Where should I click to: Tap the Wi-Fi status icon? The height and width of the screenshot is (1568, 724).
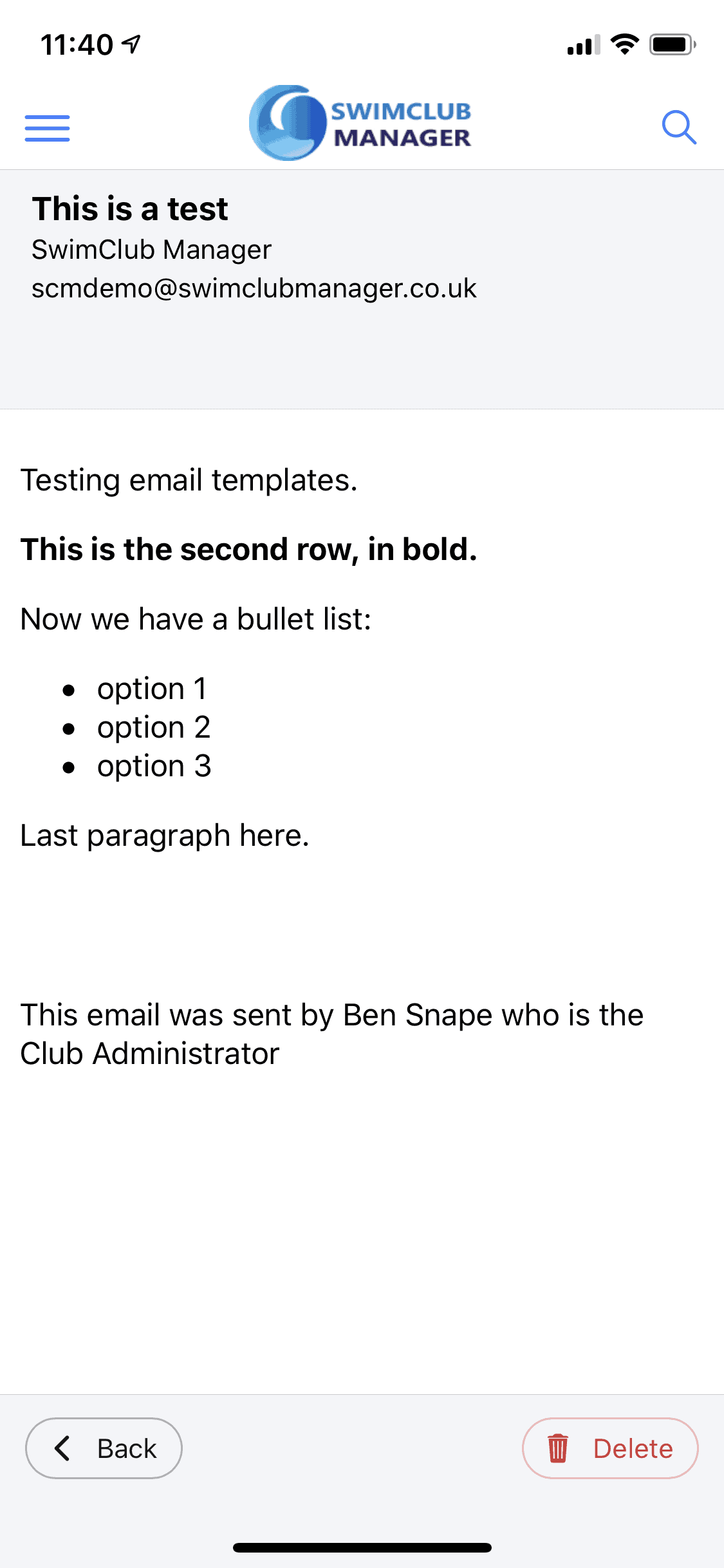point(624,44)
